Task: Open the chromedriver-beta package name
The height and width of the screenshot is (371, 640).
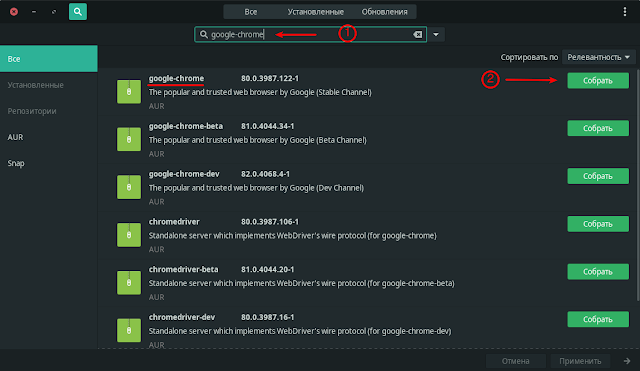Action: click(183, 269)
